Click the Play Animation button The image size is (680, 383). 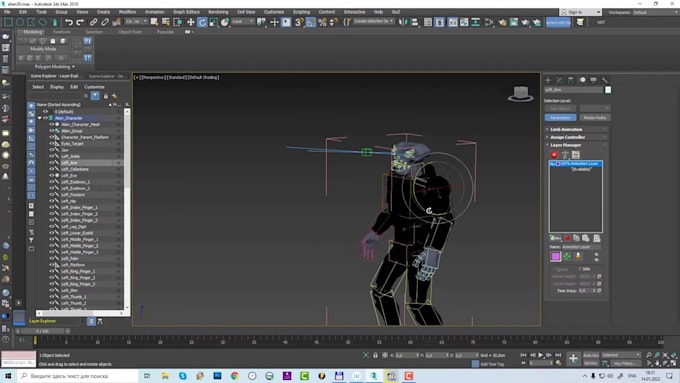tap(541, 355)
